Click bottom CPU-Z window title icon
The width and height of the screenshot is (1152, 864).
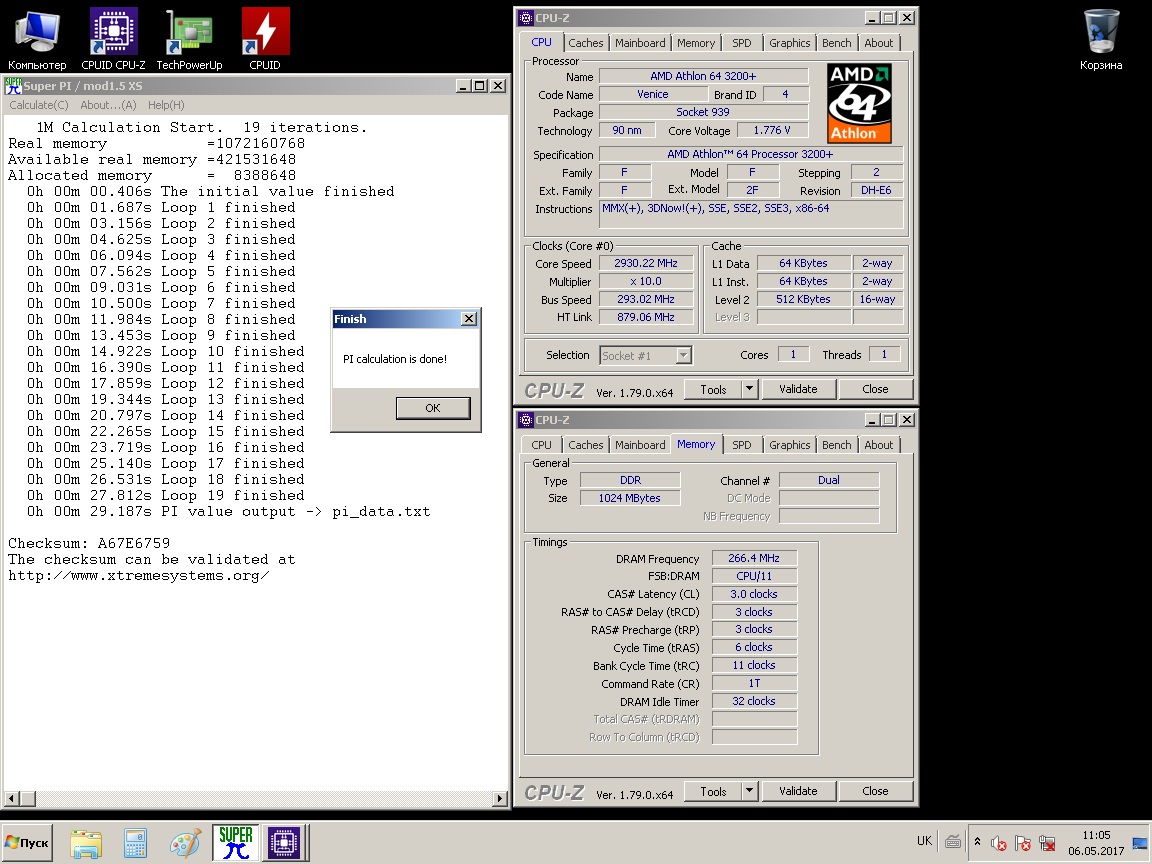tap(525, 420)
